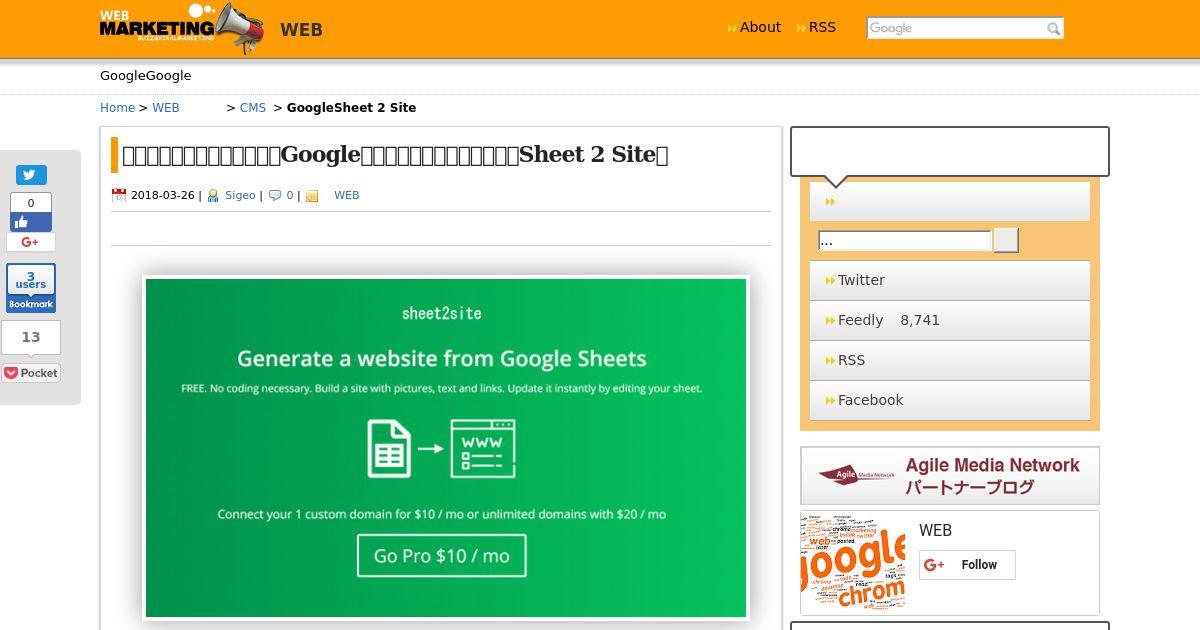This screenshot has height=630, width=1200.
Task: Open the Twitter sidebar item
Action: click(950, 280)
